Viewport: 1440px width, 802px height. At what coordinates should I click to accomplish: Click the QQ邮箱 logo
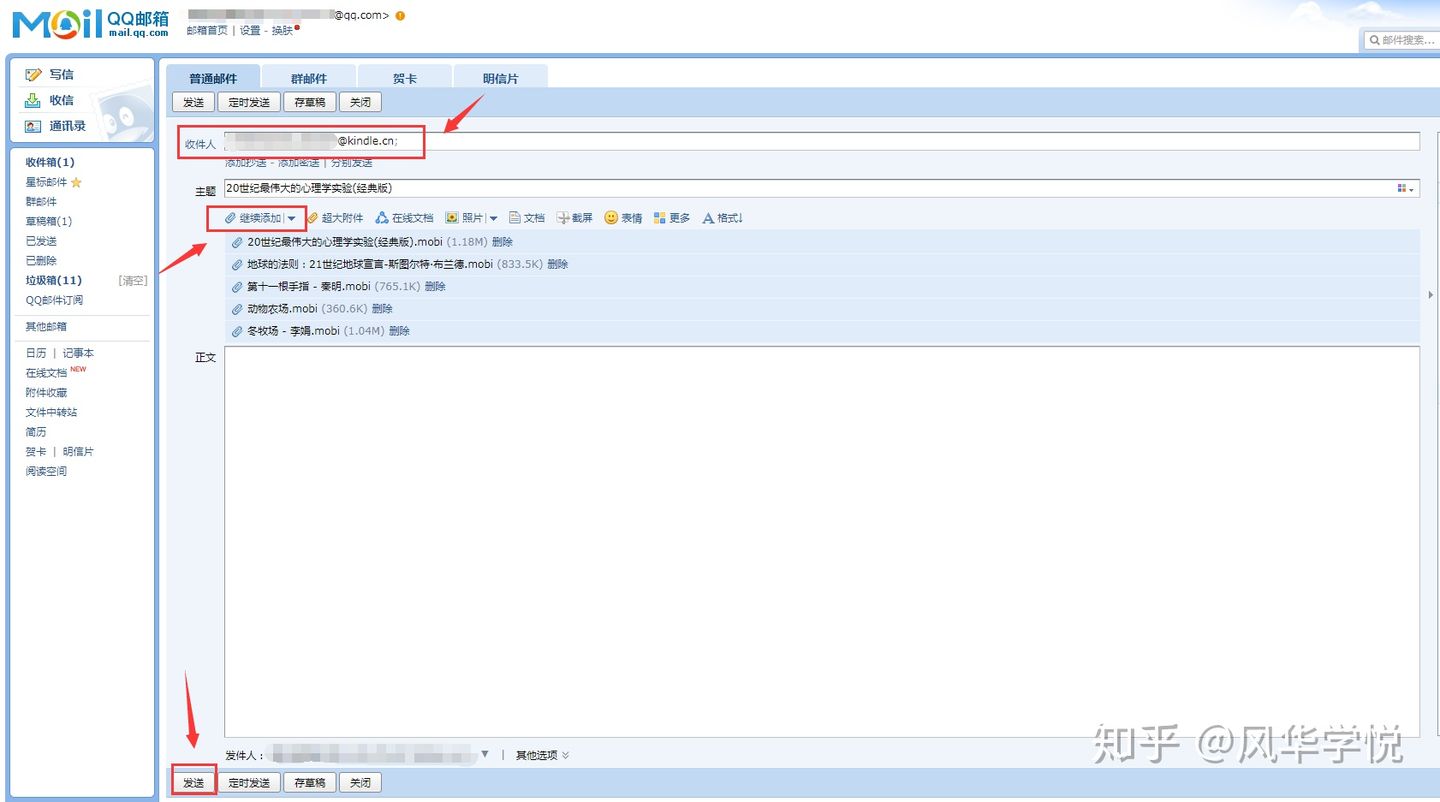click(91, 24)
